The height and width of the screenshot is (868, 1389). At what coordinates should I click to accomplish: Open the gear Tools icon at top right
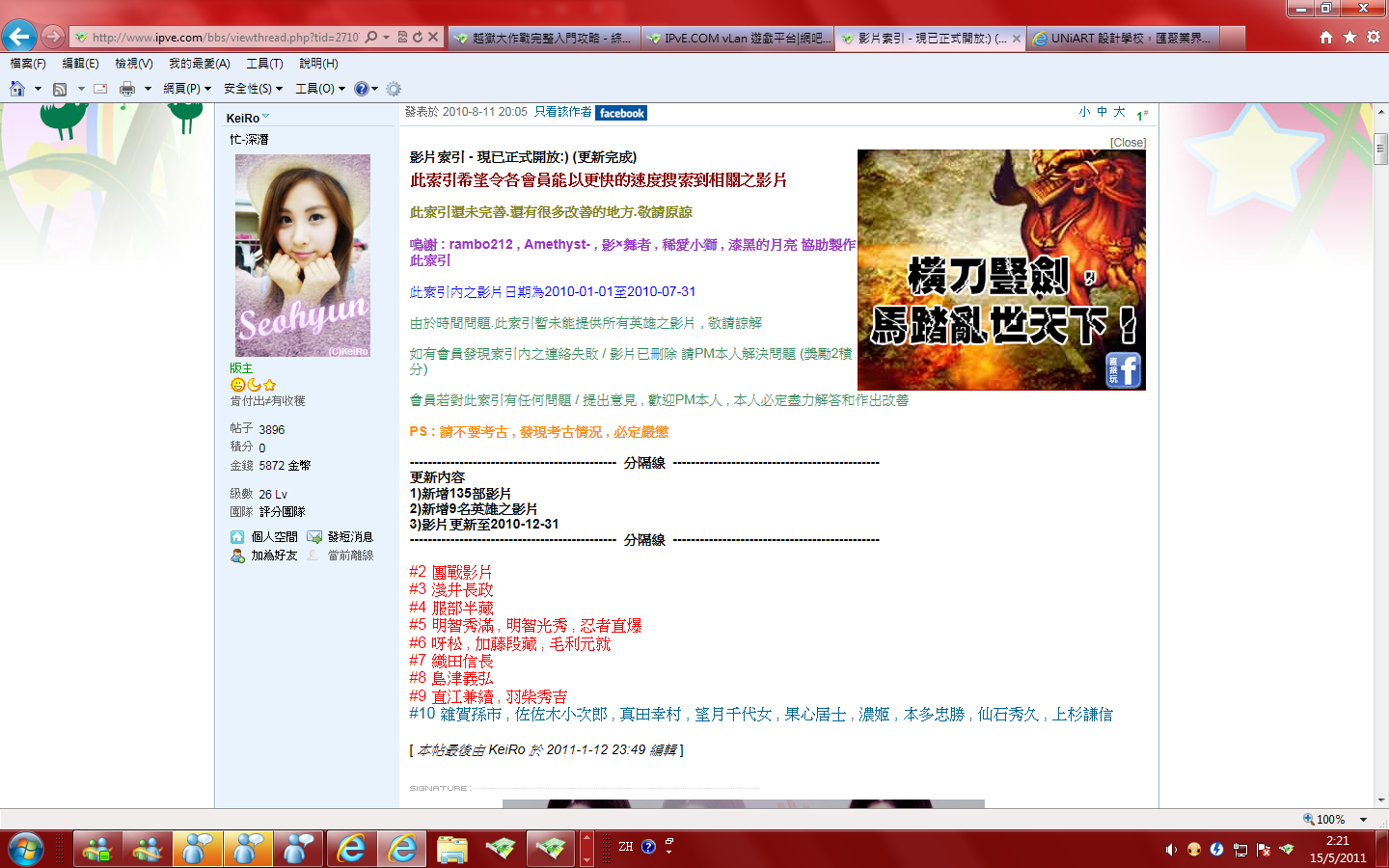pos(1373,37)
